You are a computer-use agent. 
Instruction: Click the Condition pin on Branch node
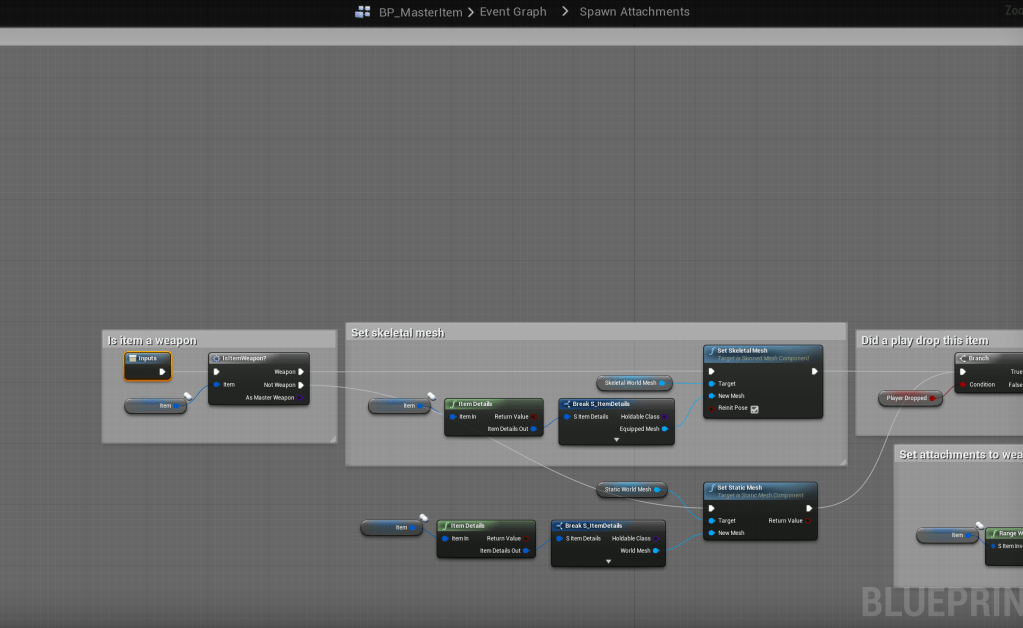(963, 384)
